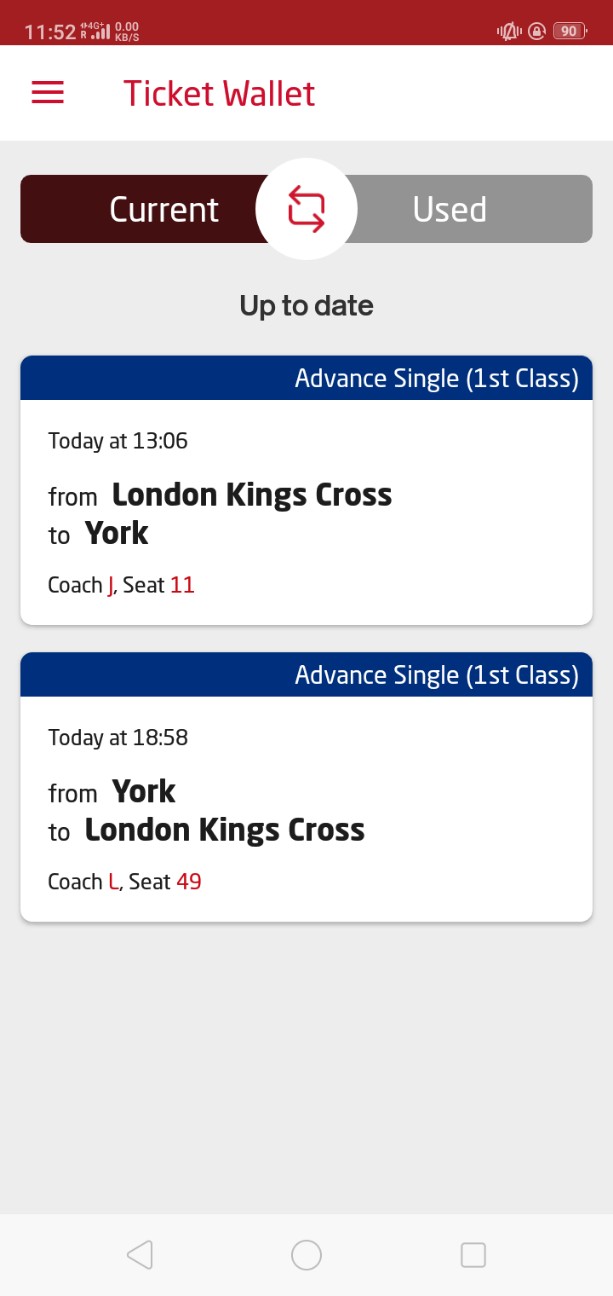Open recent apps square icon
The height and width of the screenshot is (1296, 613).
click(x=472, y=1254)
